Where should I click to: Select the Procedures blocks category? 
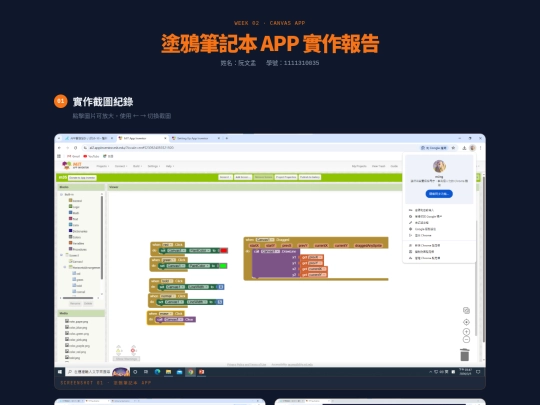(77, 249)
